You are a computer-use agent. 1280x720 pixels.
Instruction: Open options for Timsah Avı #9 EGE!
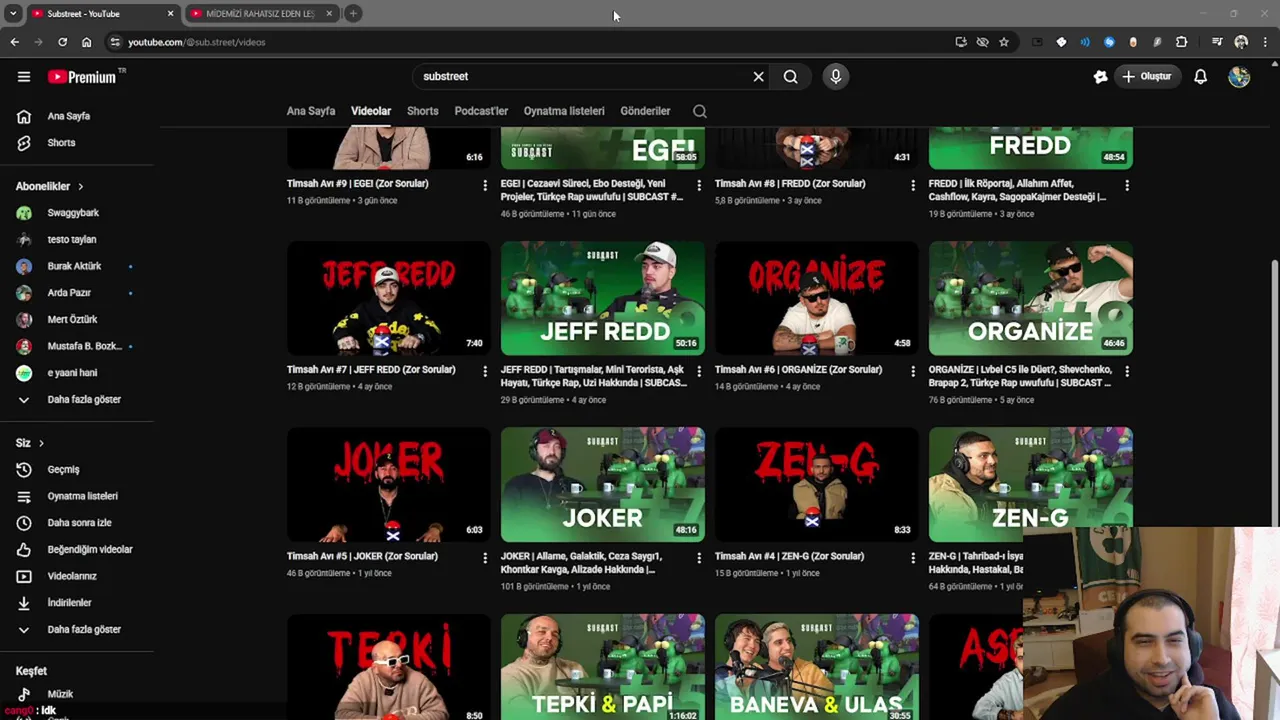click(485, 185)
